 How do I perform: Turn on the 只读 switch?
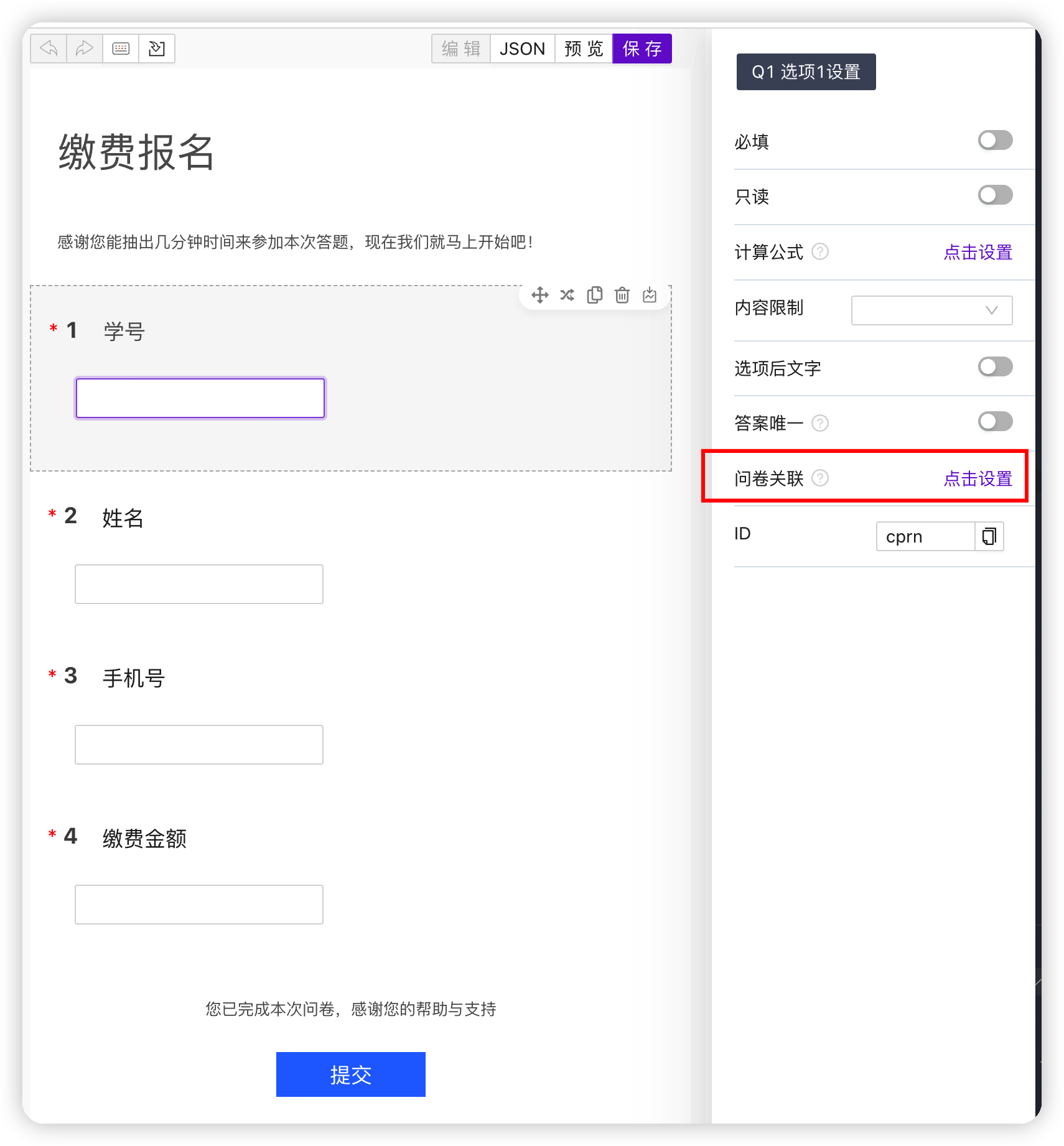point(994,195)
